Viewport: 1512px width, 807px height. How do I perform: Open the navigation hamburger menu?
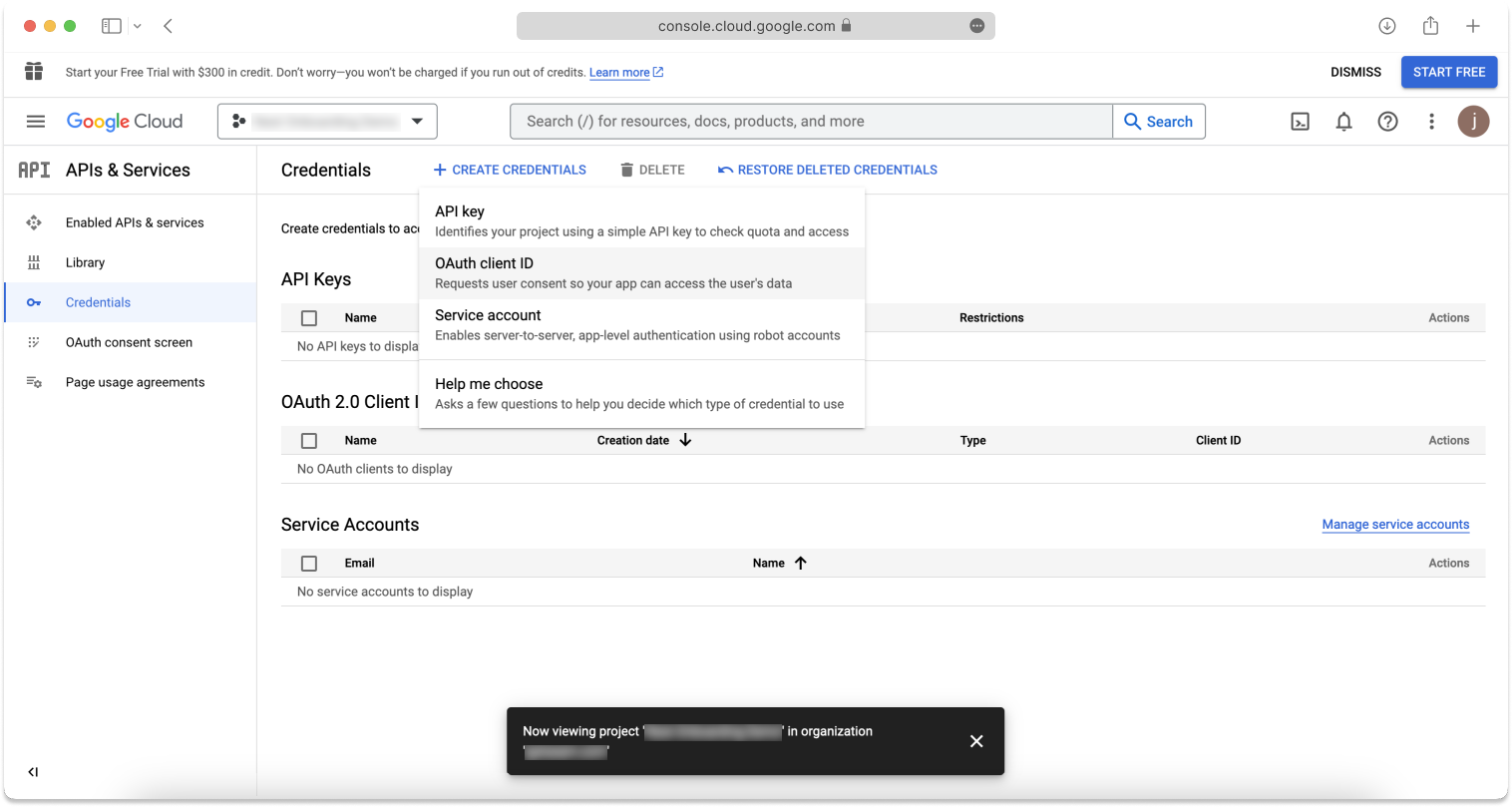point(35,121)
